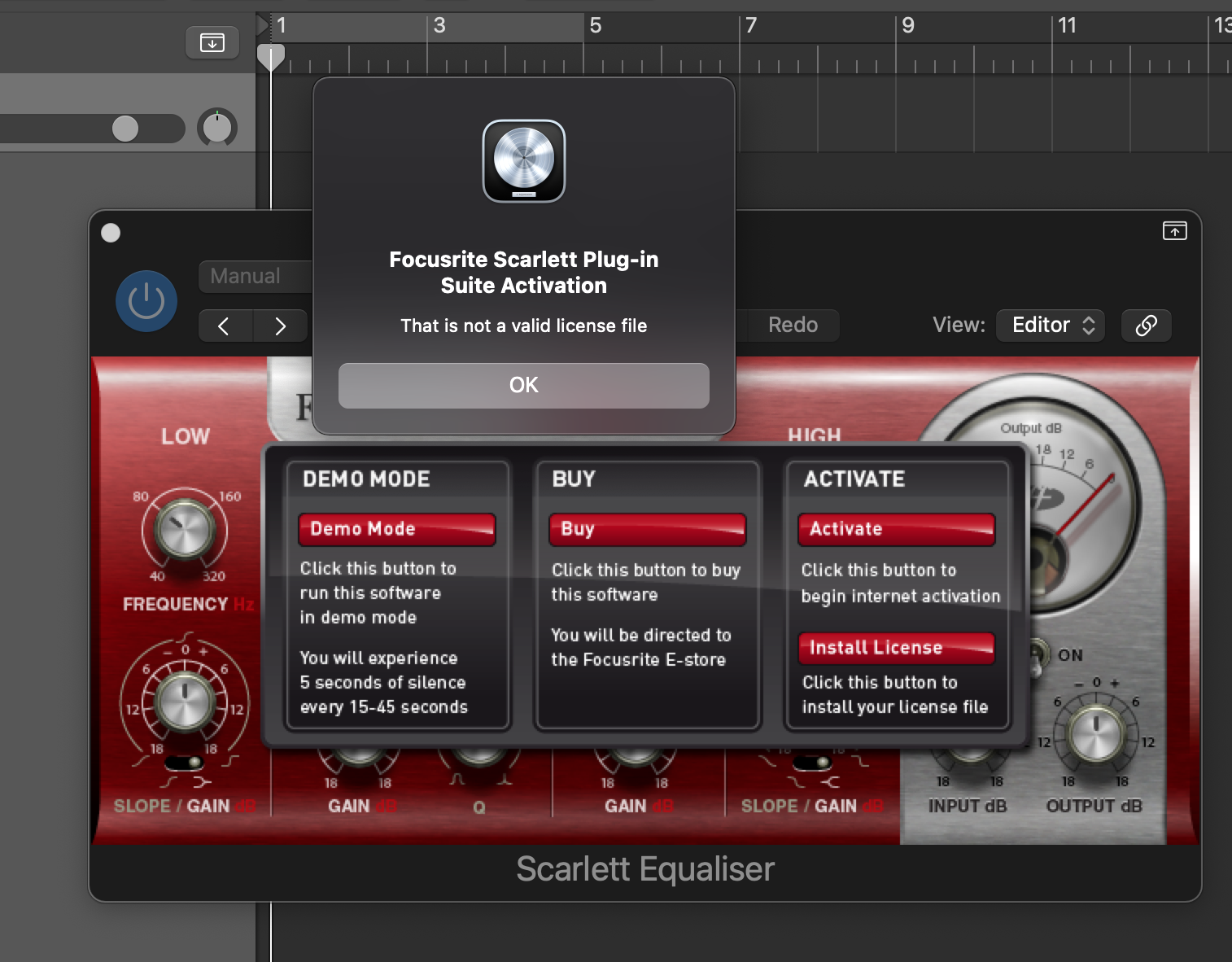
Task: Click the track pan knob
Action: [x=217, y=128]
